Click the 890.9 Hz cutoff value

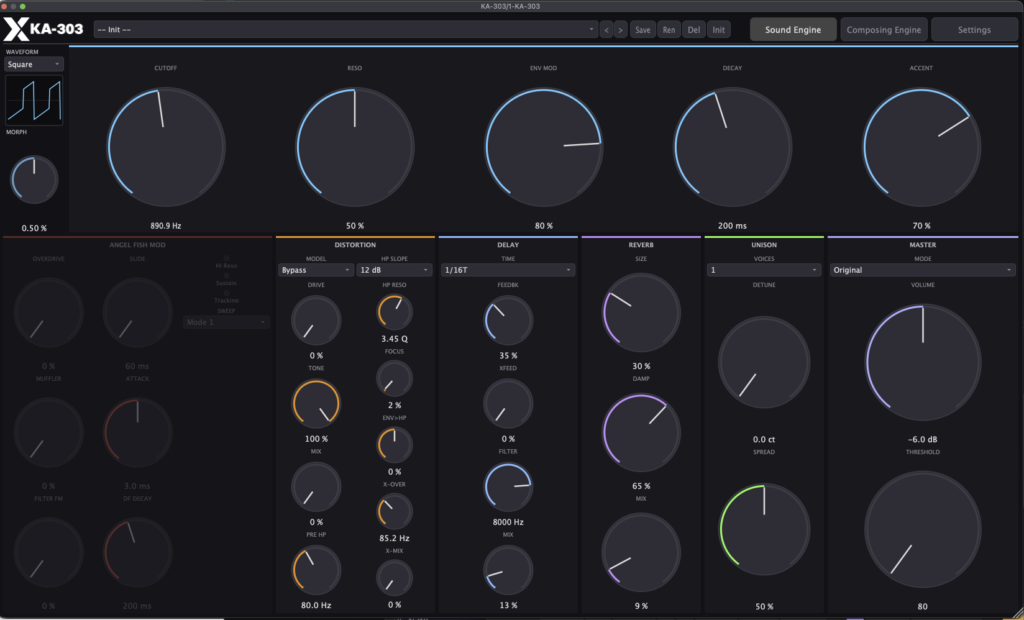click(x=166, y=226)
